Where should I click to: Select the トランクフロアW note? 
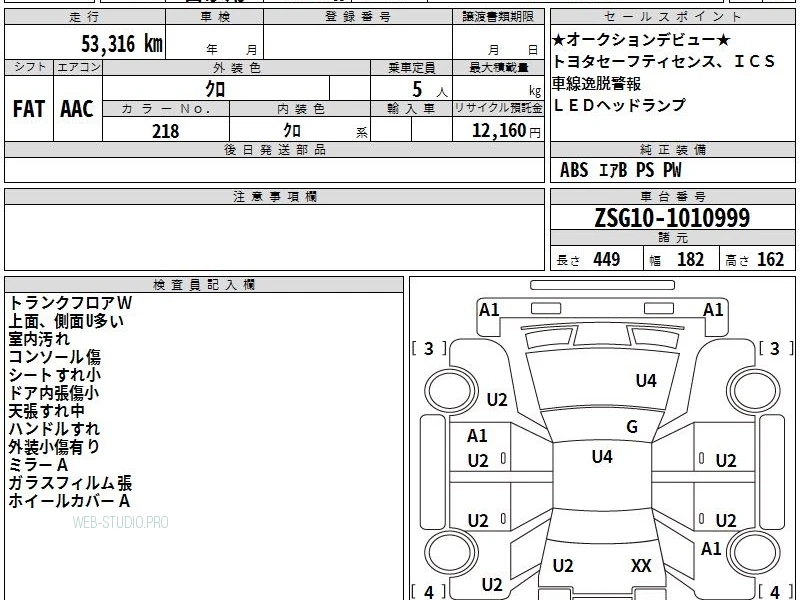pos(70,303)
